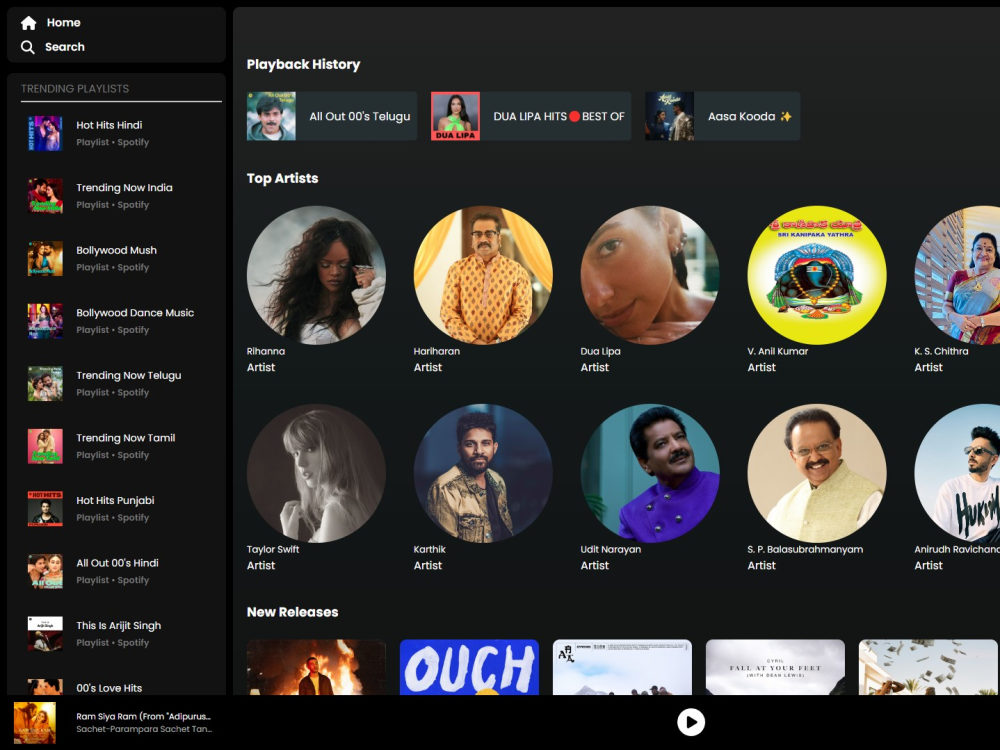Open Rihanna artist photo
This screenshot has width=1000, height=750.
coord(316,275)
